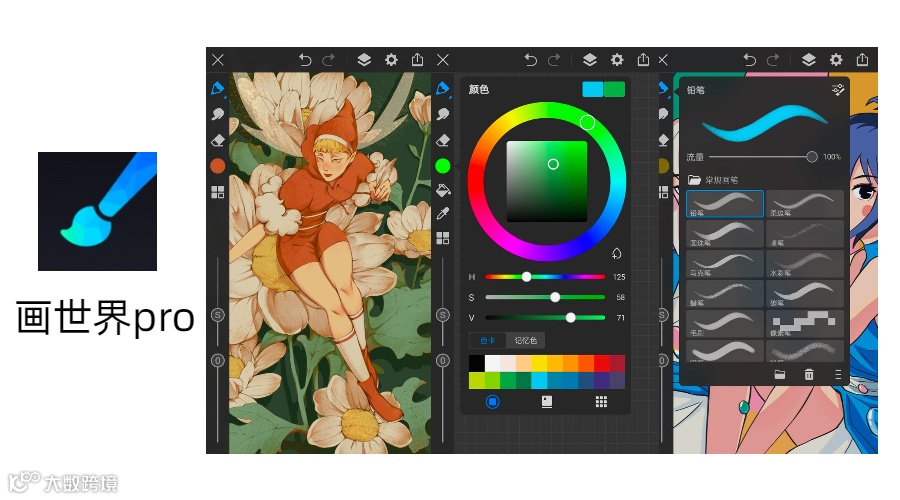The image size is (900, 500).
Task: Select eraser tool beside flower fairy artwork
Action: click(x=218, y=140)
